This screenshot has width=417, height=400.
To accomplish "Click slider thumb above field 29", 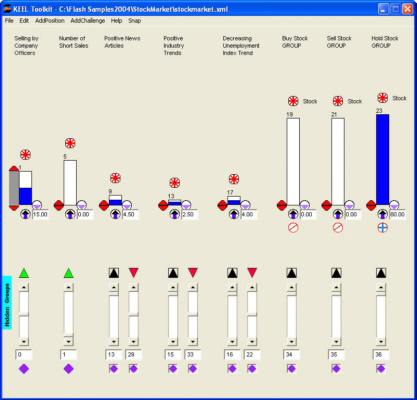I will [x=133, y=314].
